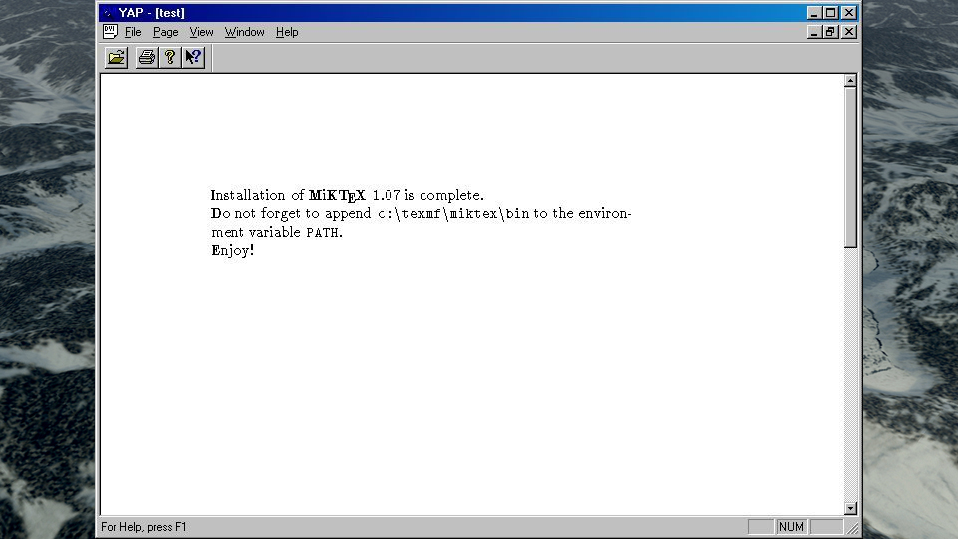Click 'For Help, press F1' status text

[x=144, y=527]
